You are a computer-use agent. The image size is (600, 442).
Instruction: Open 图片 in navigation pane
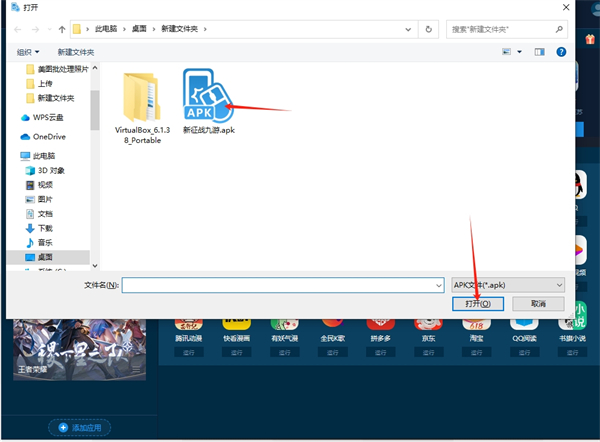point(39,199)
